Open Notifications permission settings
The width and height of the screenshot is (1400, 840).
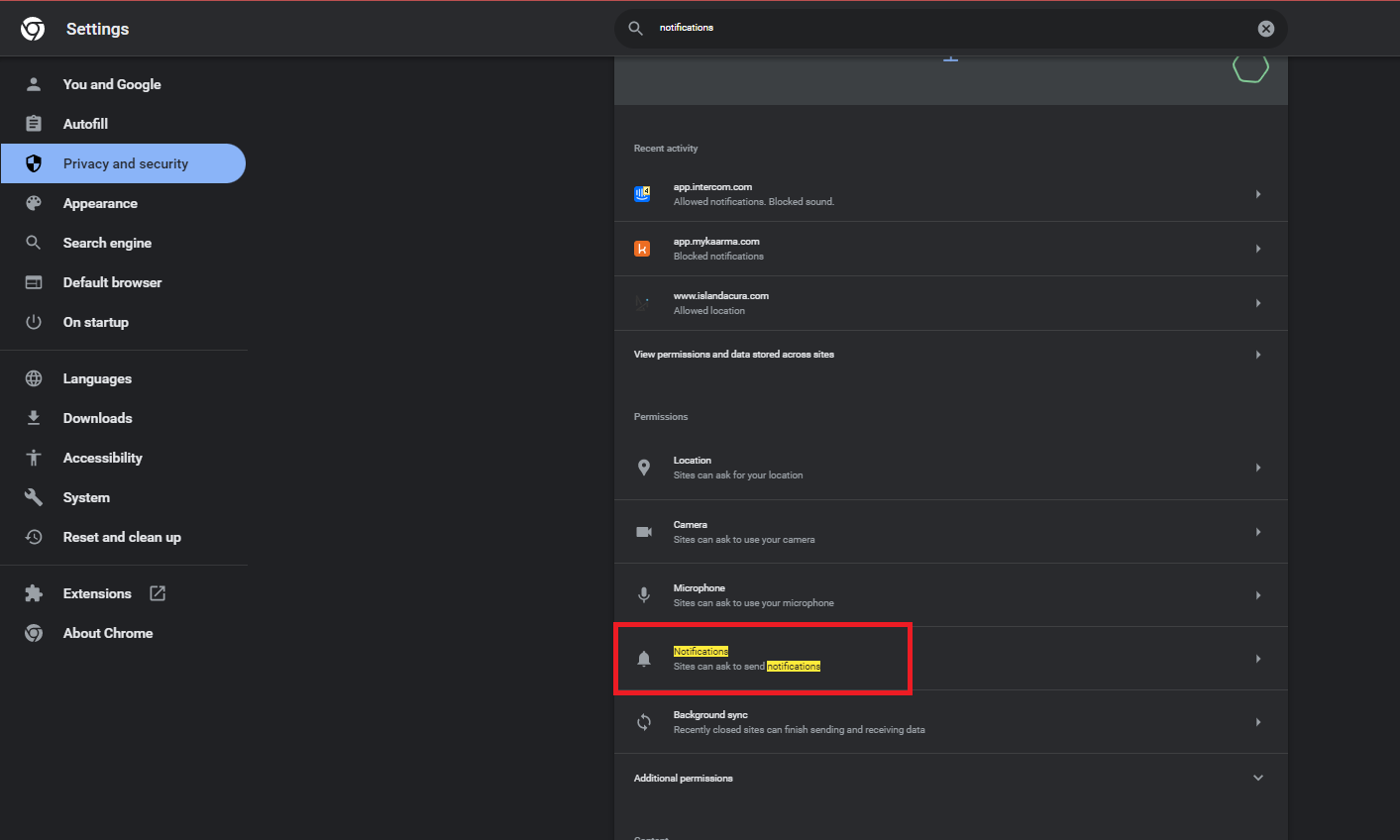[949, 659]
